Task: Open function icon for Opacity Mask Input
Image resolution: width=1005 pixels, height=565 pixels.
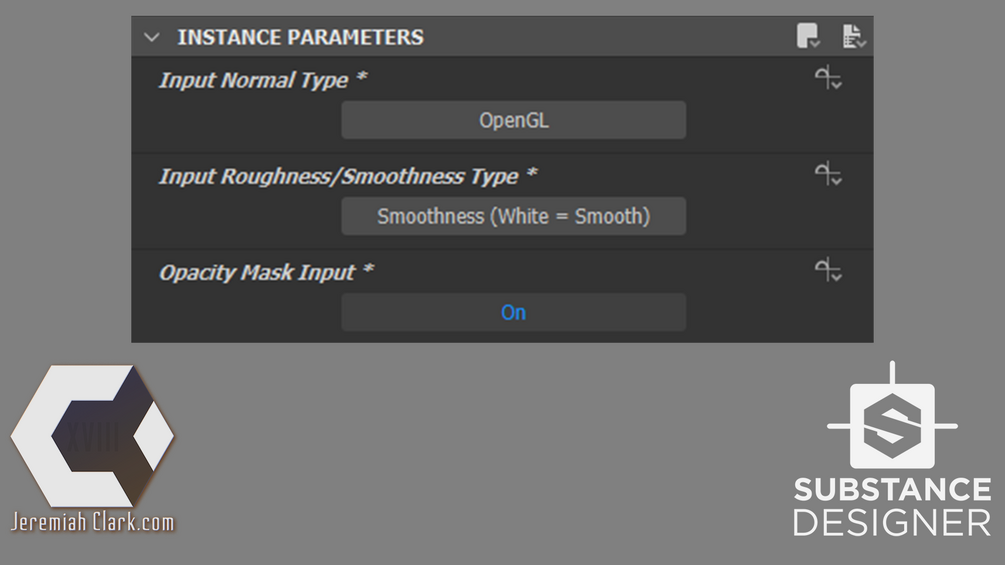Action: point(828,270)
